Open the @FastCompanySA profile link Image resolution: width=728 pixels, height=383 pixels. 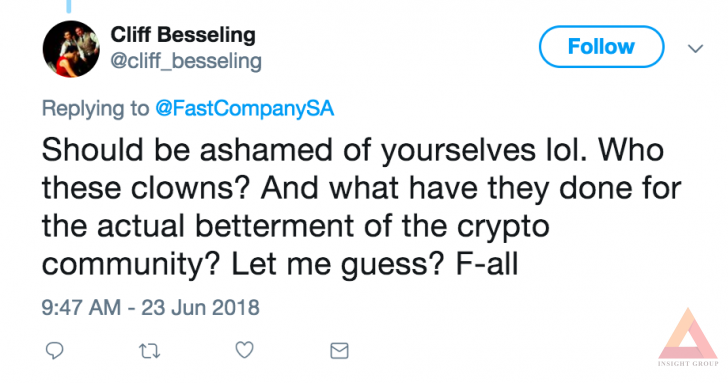245,109
